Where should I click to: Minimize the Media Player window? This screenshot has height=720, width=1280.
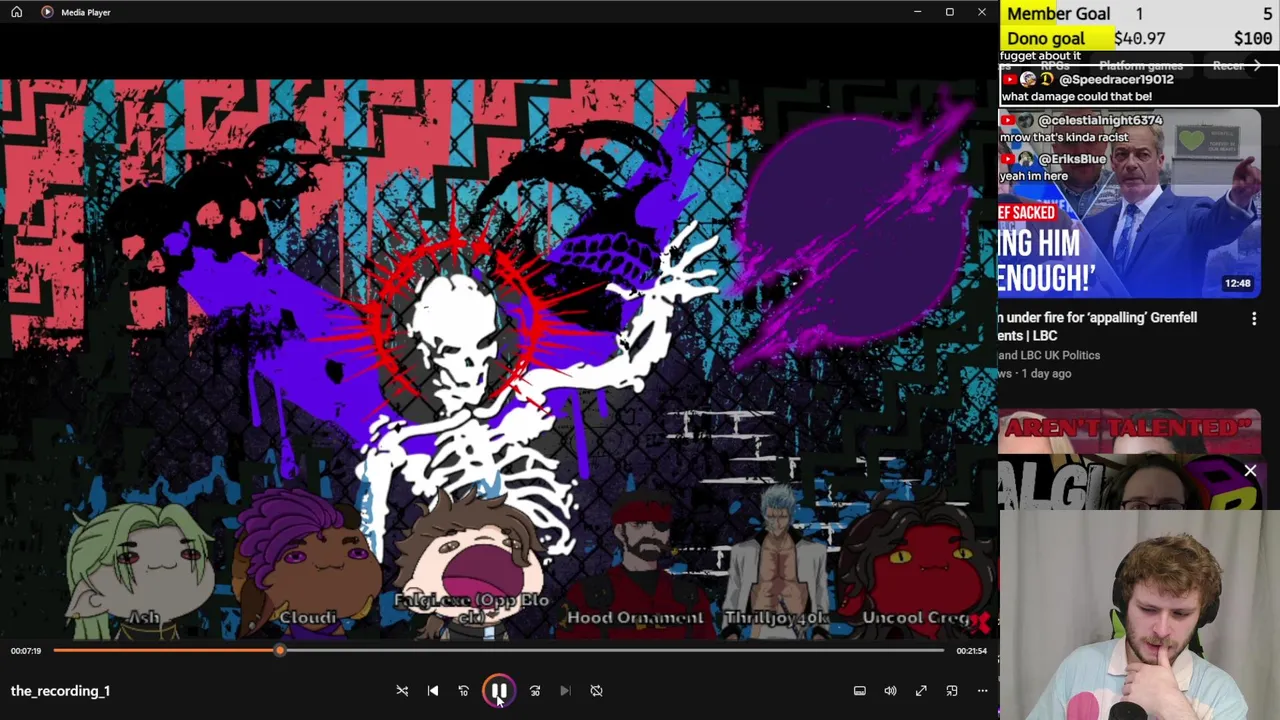tap(917, 12)
